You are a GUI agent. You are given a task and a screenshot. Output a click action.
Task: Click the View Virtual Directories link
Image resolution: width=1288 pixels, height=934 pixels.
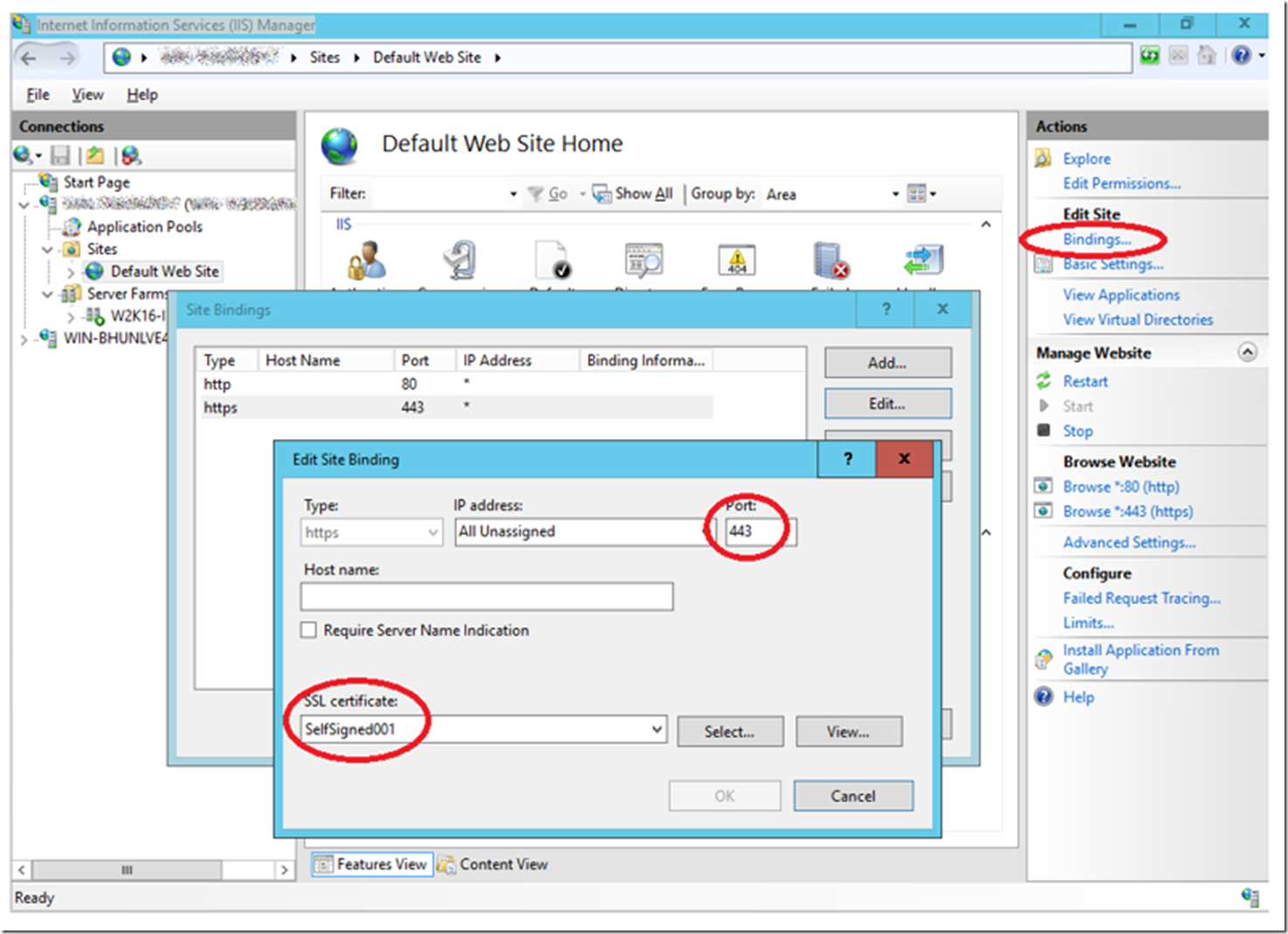pos(1138,319)
